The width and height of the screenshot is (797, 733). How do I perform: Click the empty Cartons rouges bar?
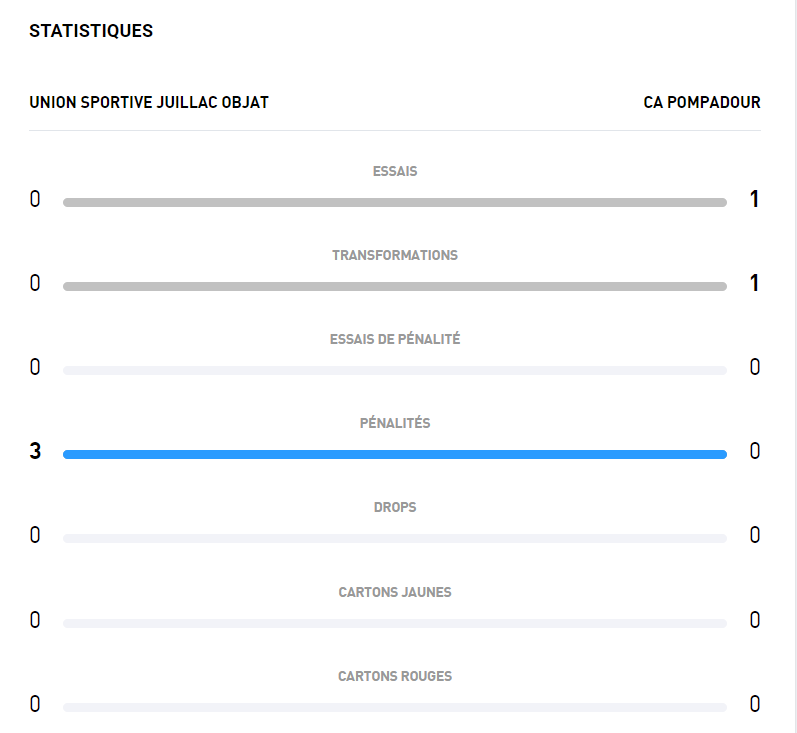tap(394, 707)
